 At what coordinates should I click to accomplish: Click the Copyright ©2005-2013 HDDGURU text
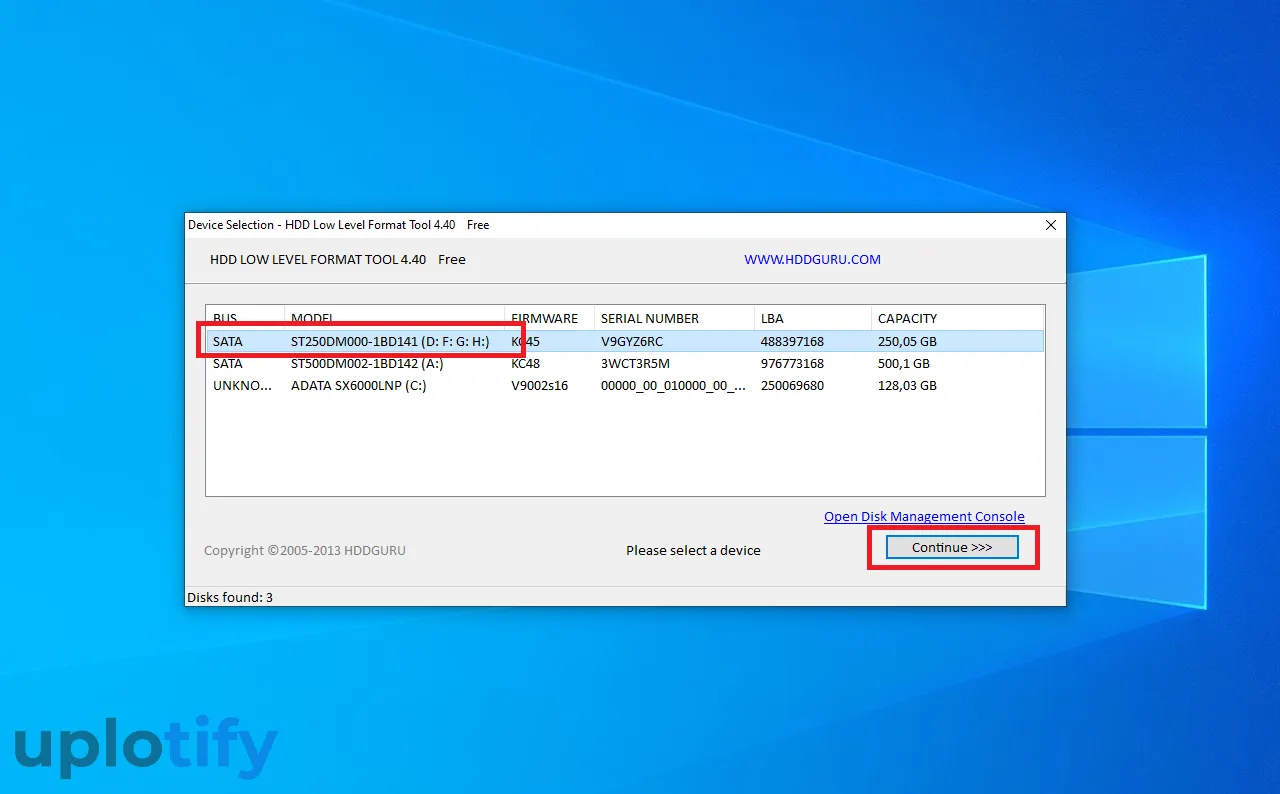(x=305, y=550)
